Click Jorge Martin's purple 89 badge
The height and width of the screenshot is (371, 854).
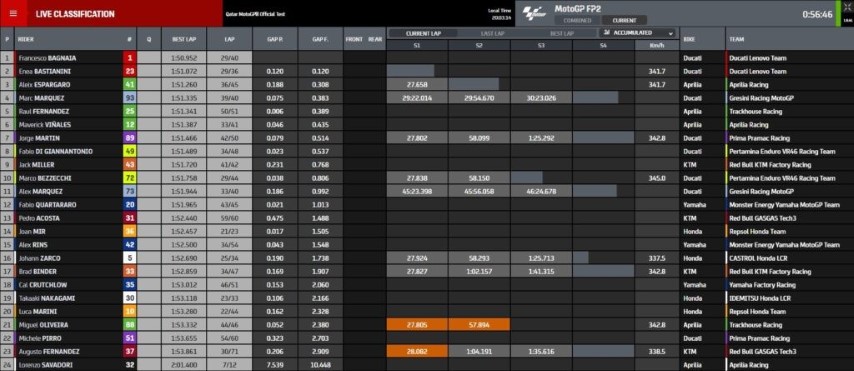click(130, 138)
